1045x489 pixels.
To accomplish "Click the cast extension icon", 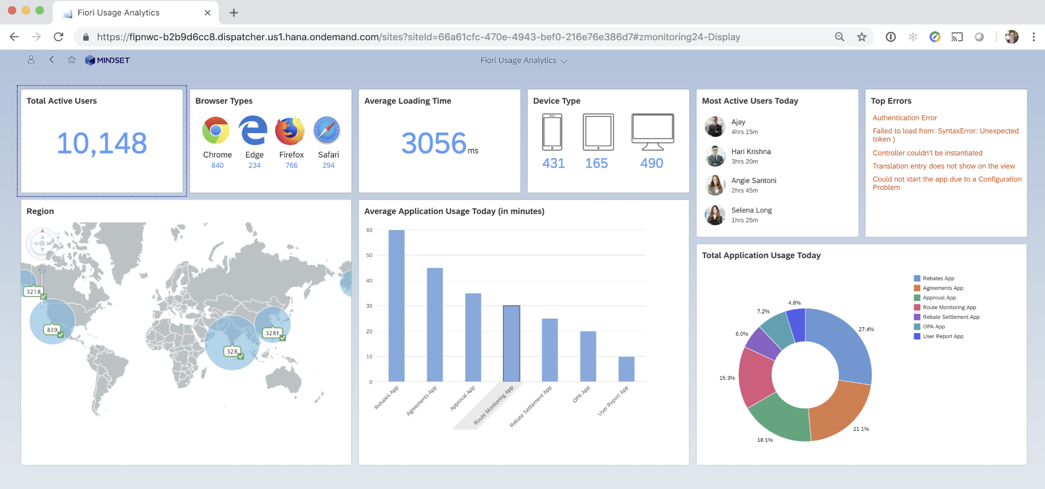I will pos(957,37).
